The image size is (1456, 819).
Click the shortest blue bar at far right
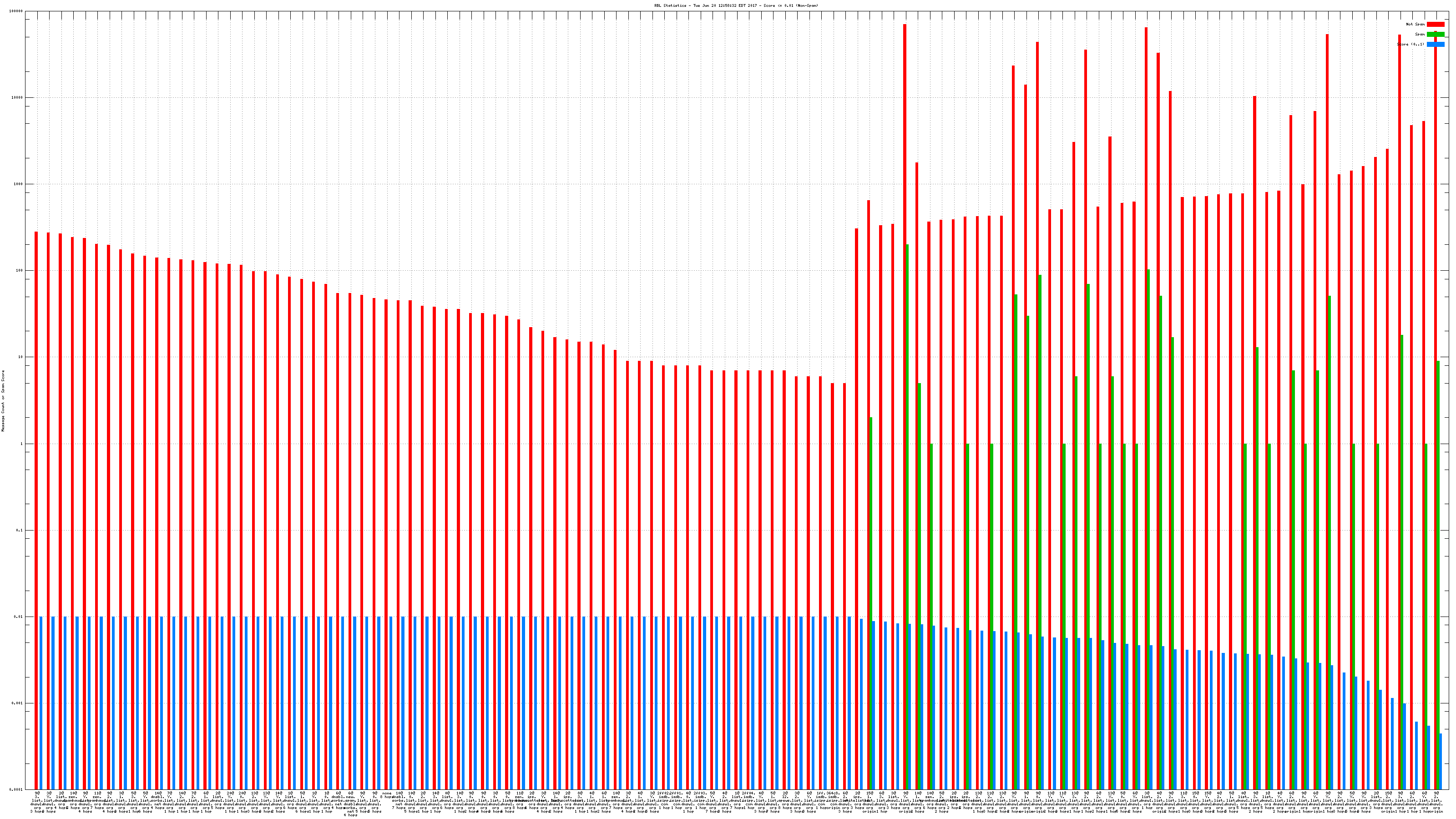point(1440,761)
